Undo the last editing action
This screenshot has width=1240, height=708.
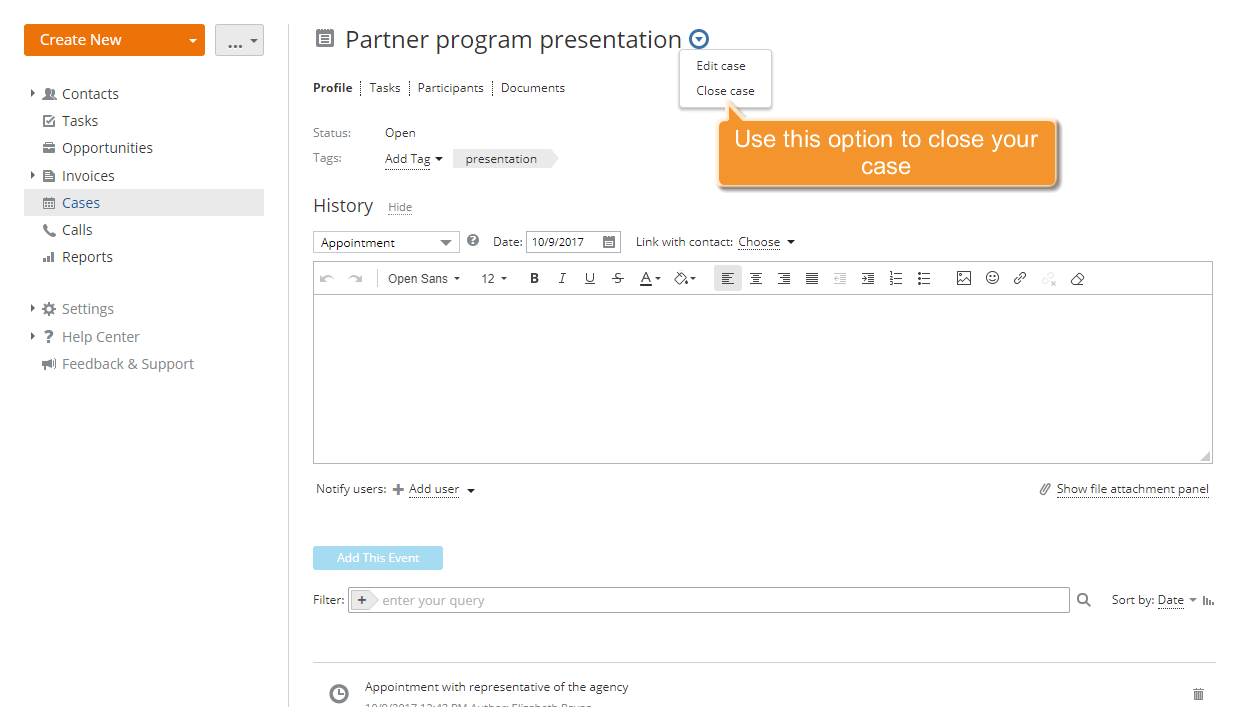coord(327,278)
